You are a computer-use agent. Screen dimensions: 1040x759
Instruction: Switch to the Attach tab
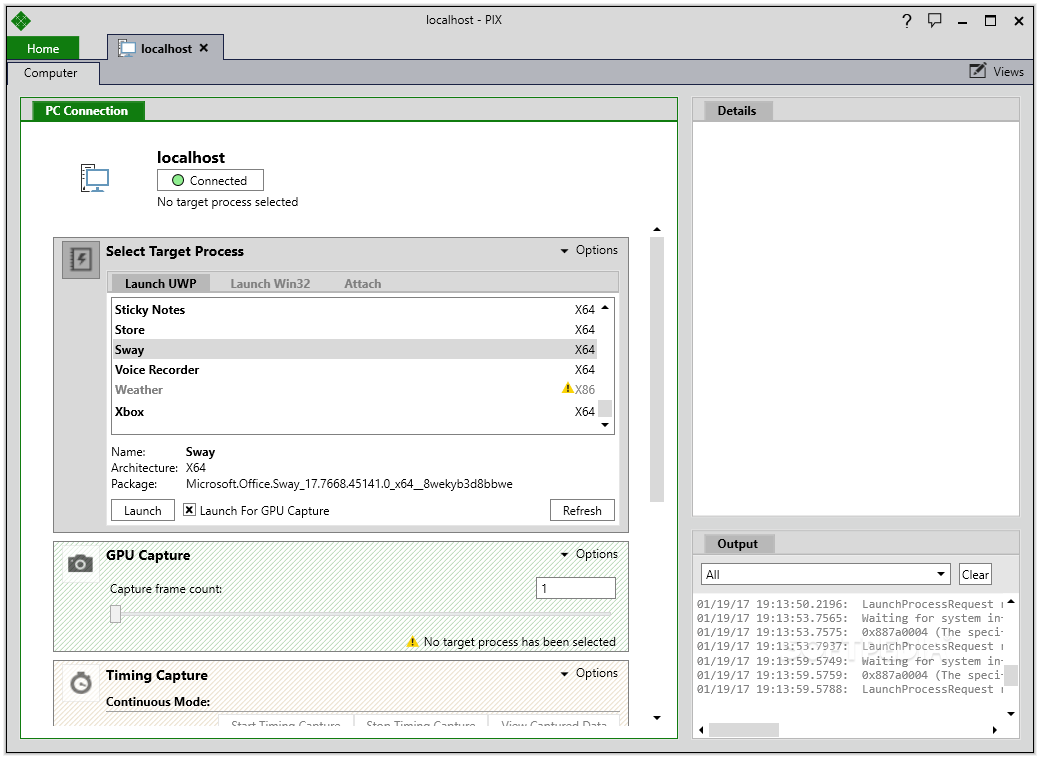(x=363, y=283)
